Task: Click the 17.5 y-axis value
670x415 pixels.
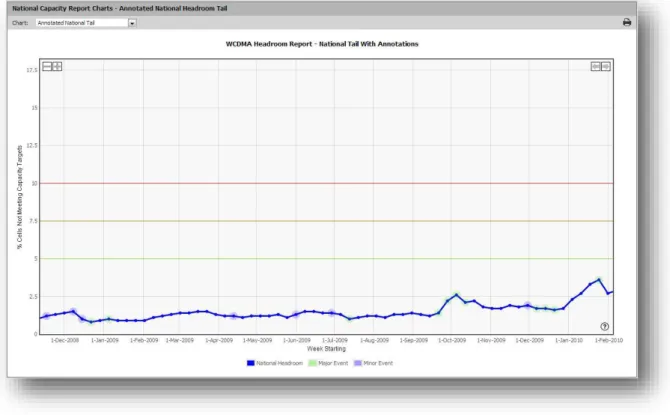Action: (x=32, y=70)
